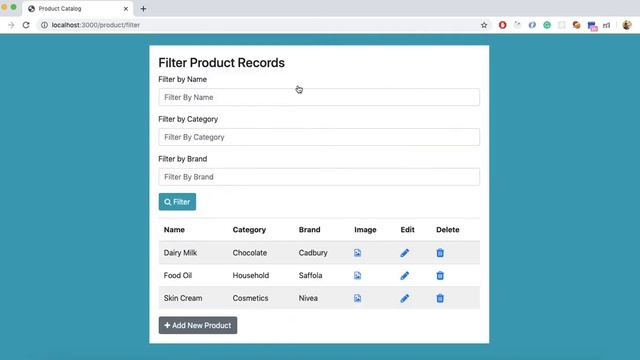View image for Food Oil product
This screenshot has height=360, width=640.
point(358,276)
